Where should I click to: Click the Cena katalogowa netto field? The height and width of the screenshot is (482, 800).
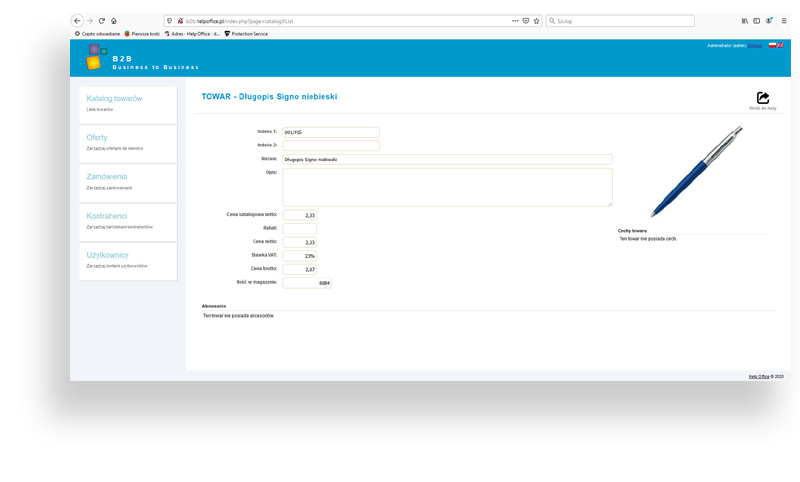point(299,215)
